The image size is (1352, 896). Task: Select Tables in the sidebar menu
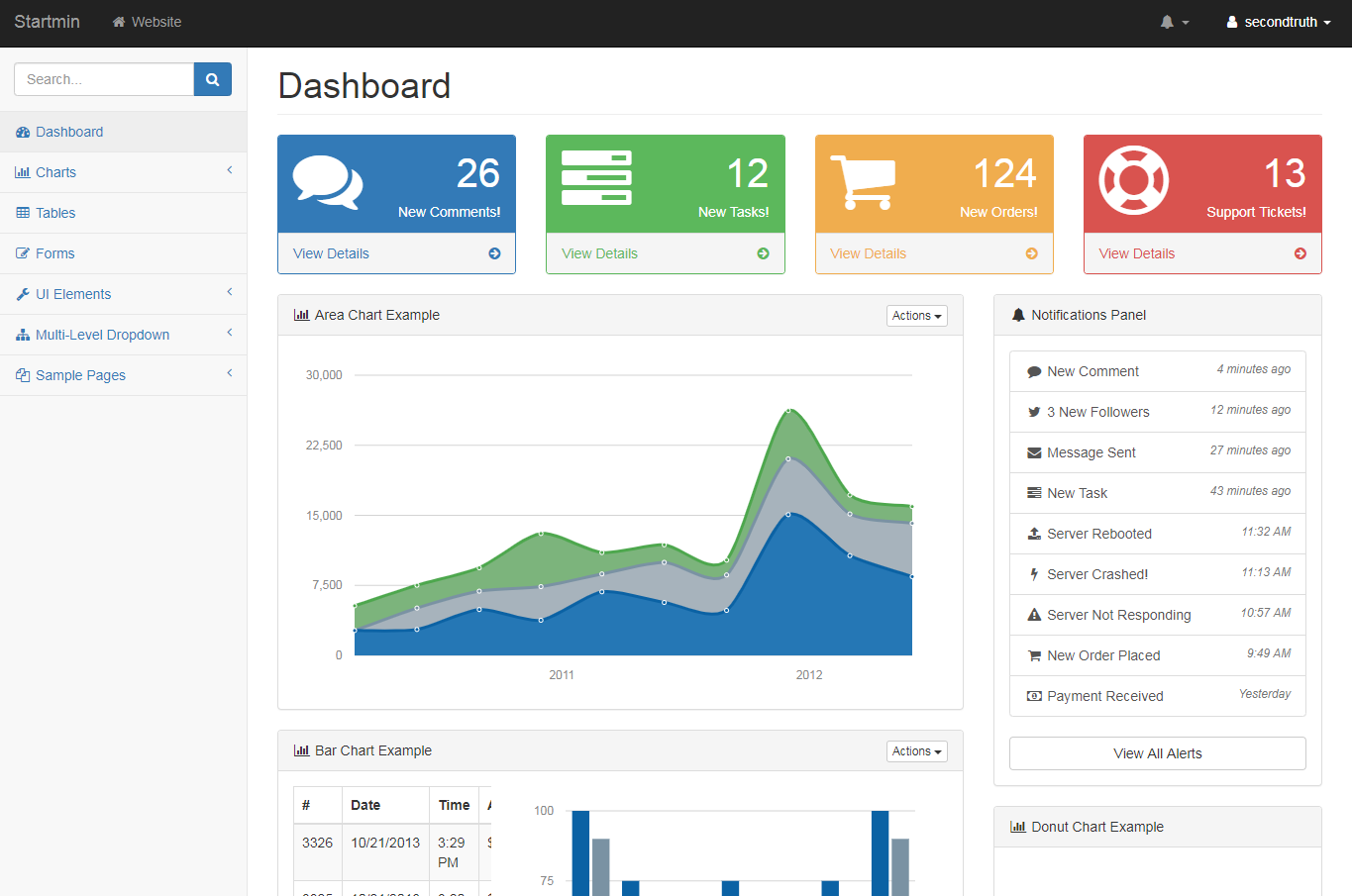coord(54,212)
